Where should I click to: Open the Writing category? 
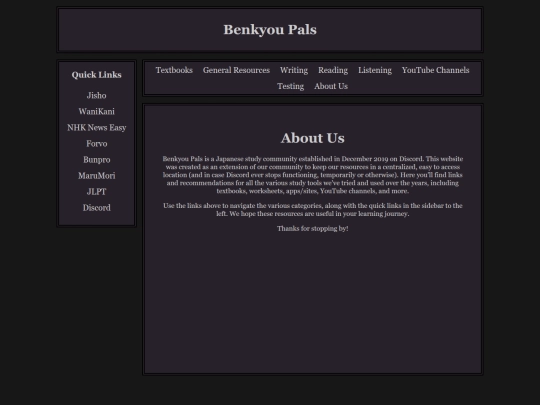point(294,70)
